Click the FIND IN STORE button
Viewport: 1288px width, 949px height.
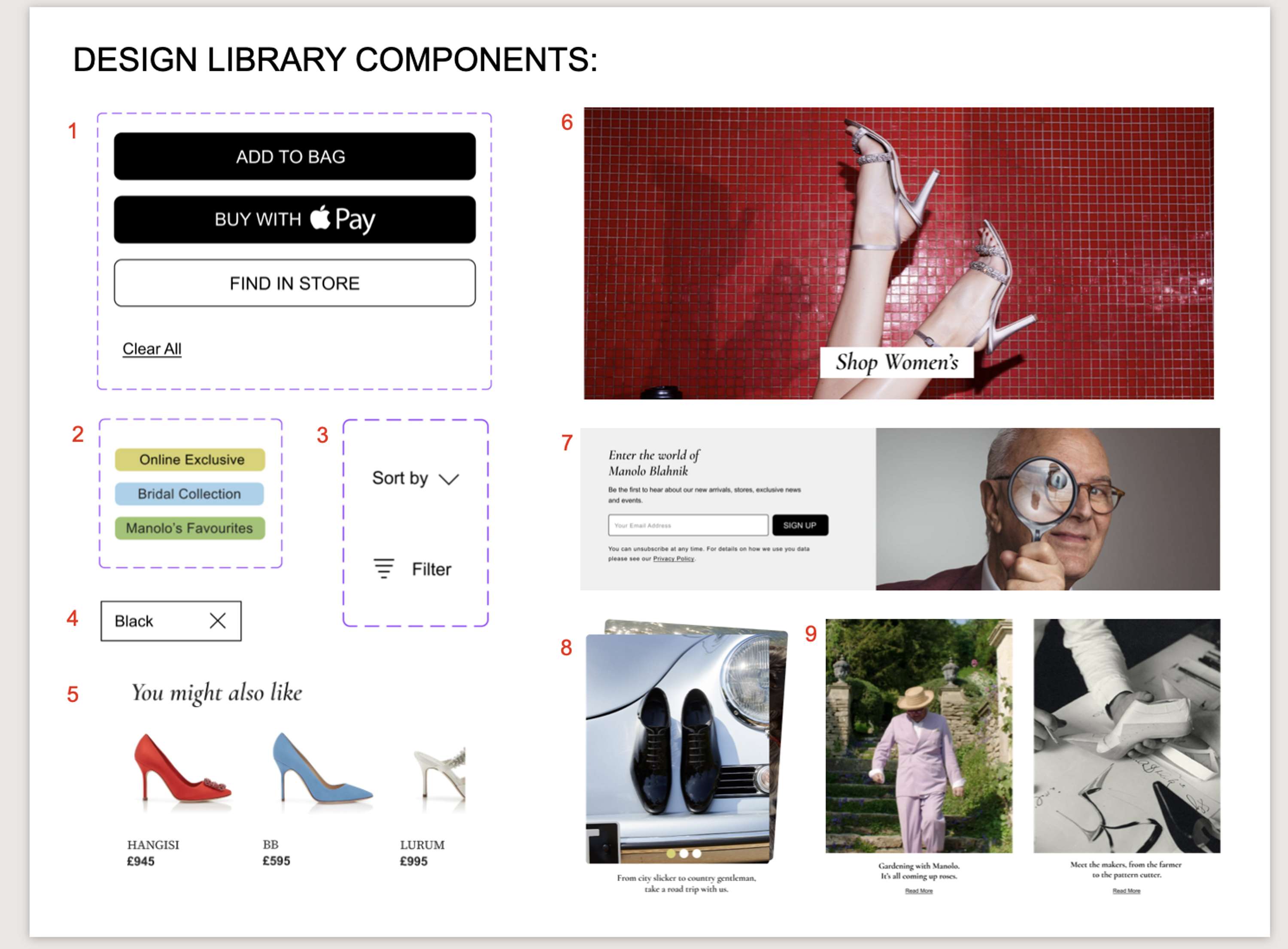tap(295, 282)
